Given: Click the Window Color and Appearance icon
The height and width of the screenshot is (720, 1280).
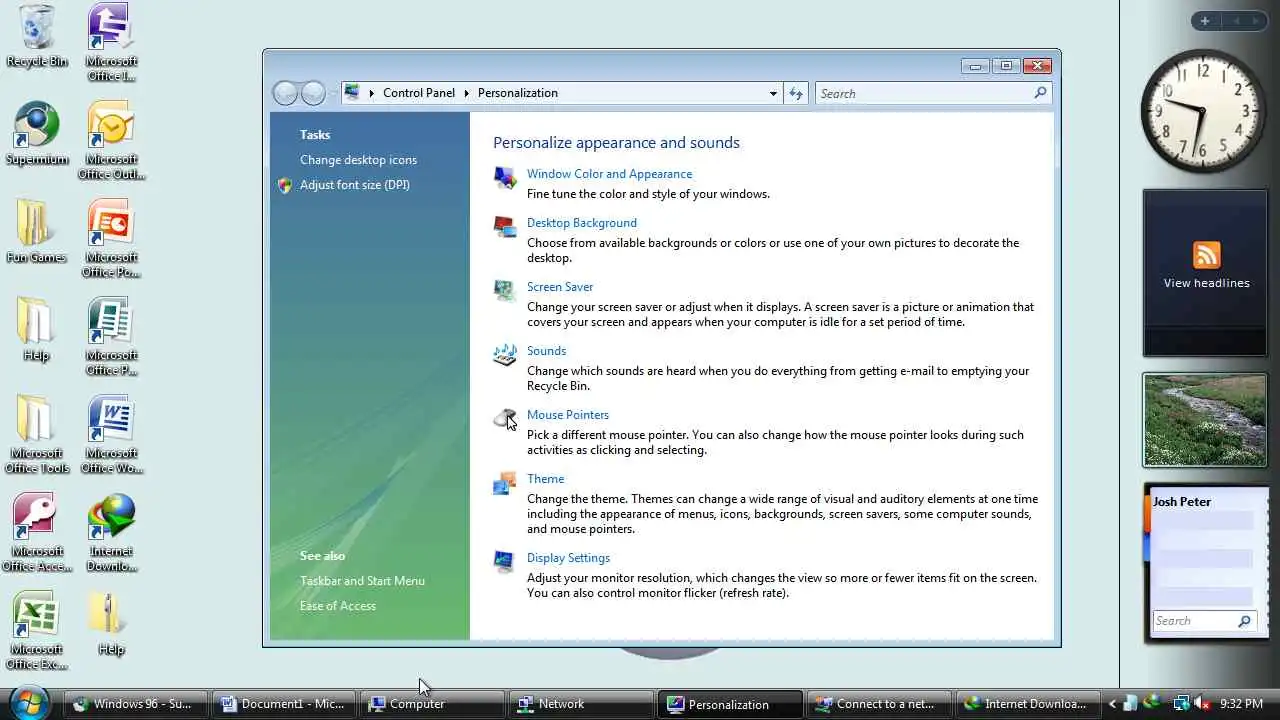Looking at the screenshot, I should (505, 178).
